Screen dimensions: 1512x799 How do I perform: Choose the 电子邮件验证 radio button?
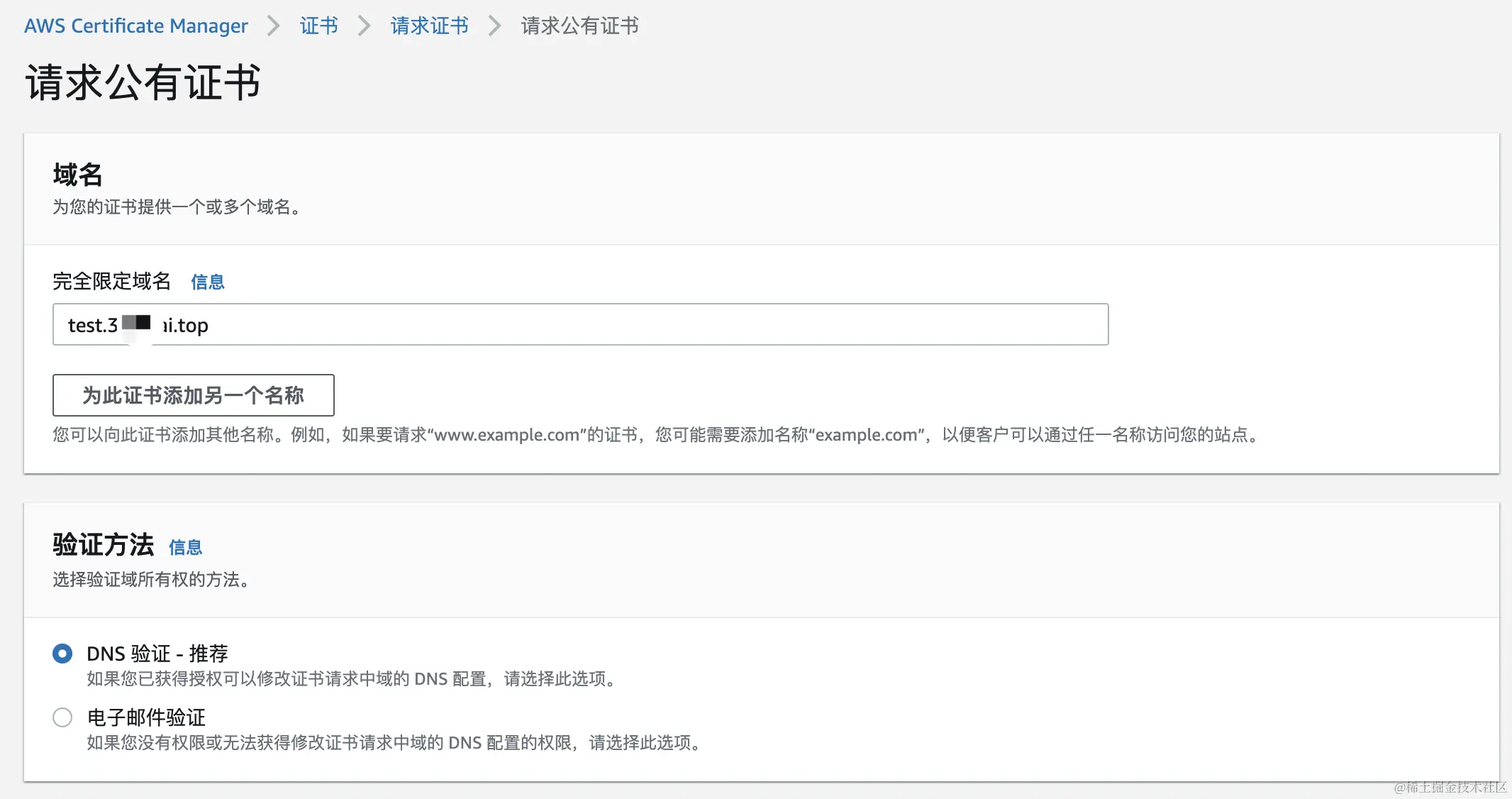[62, 717]
